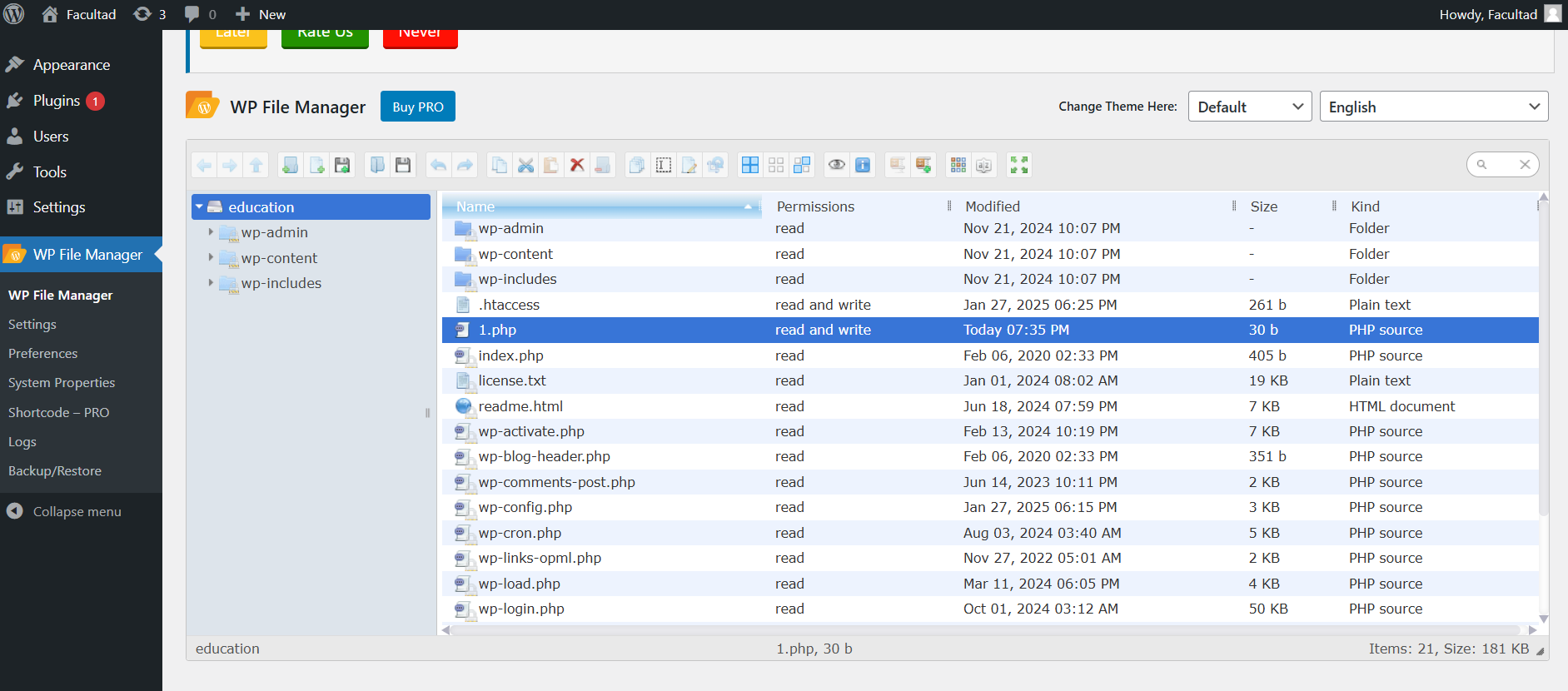1568x691 pixels.
Task: Open System Properties in the sidebar submenu
Action: [62, 383]
